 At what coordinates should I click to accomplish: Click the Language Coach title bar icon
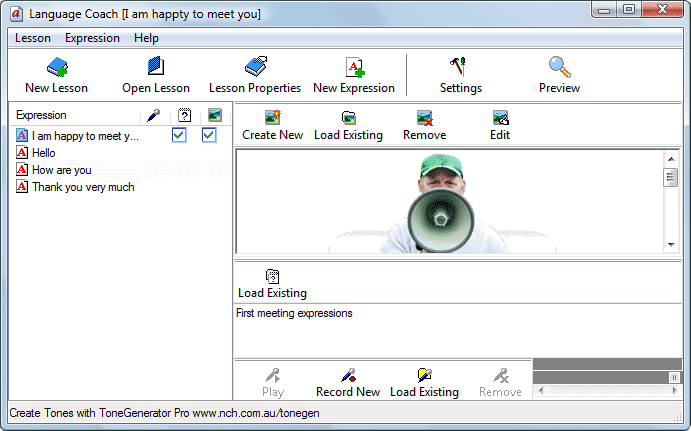point(17,14)
